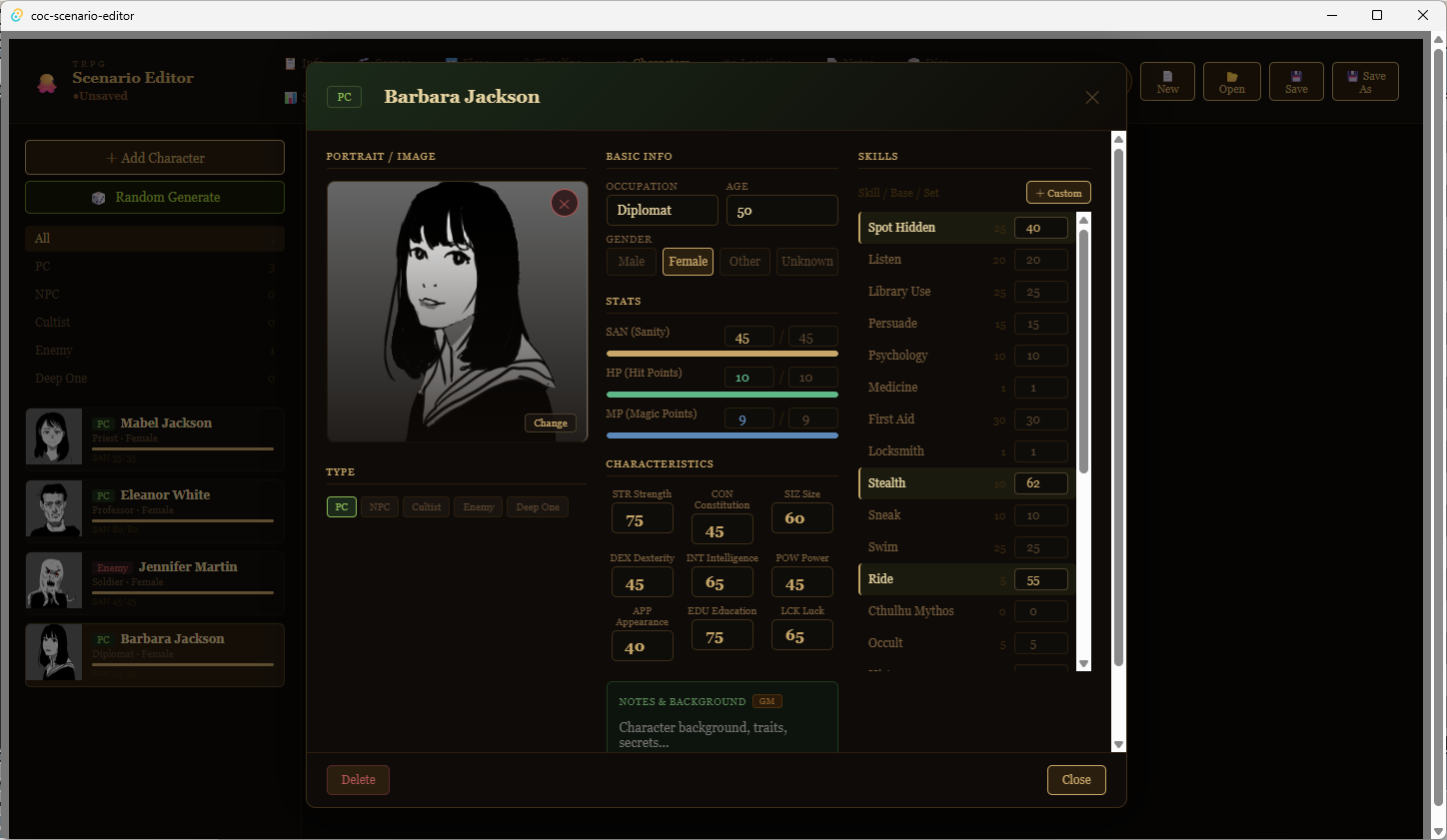Click the current HP value field
The width and height of the screenshot is (1447, 840).
click(748, 378)
